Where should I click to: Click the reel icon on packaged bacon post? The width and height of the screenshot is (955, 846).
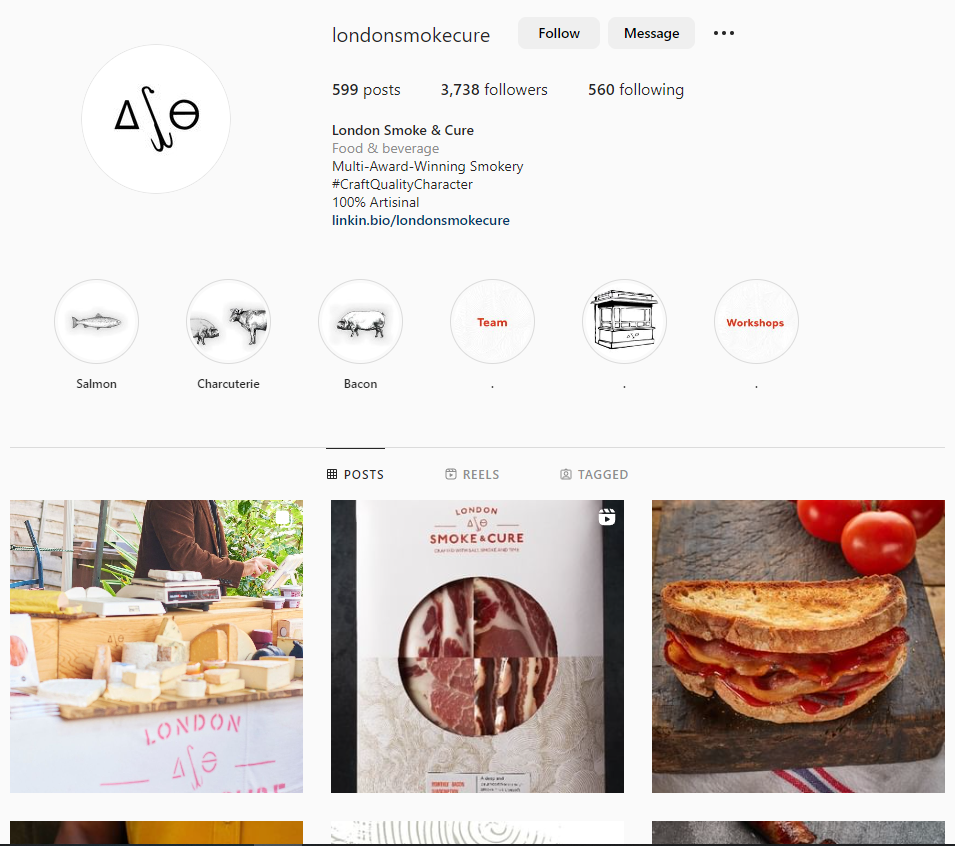[607, 516]
